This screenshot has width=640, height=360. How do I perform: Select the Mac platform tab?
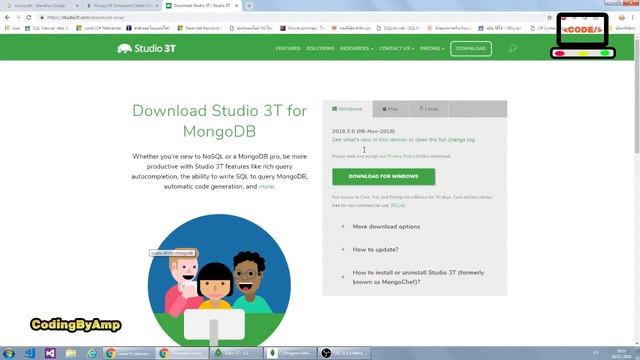390,109
